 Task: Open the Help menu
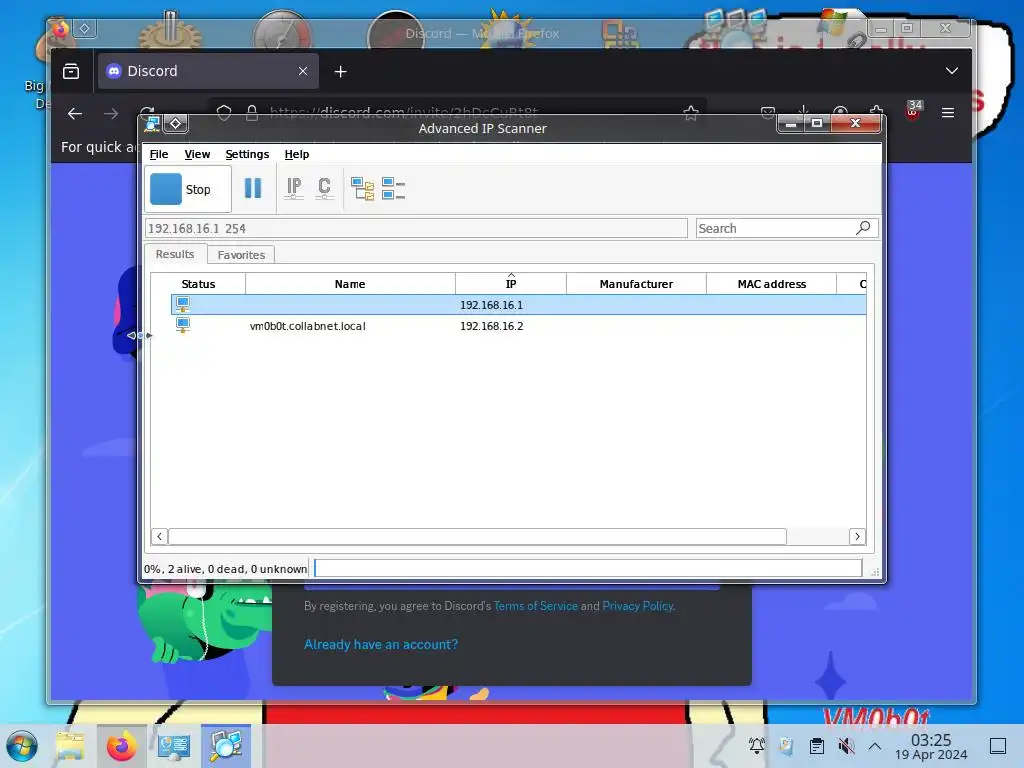click(296, 154)
